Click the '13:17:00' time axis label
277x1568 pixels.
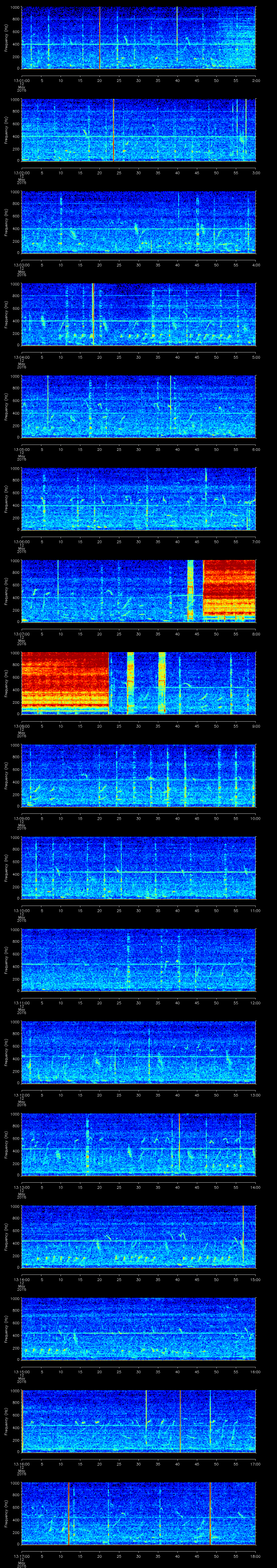21,1556
